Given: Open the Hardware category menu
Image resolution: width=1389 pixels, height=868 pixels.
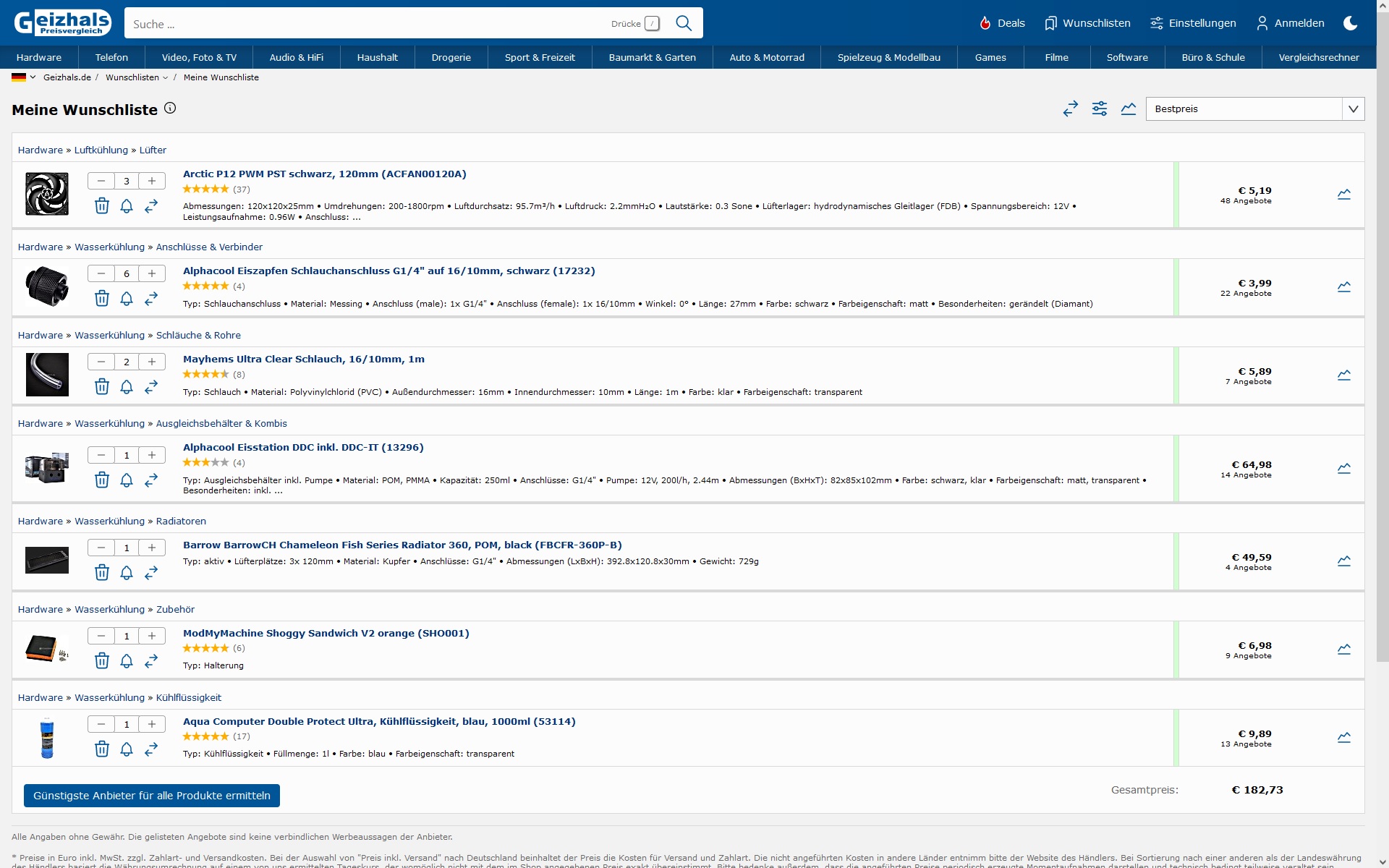Looking at the screenshot, I should click(x=39, y=57).
